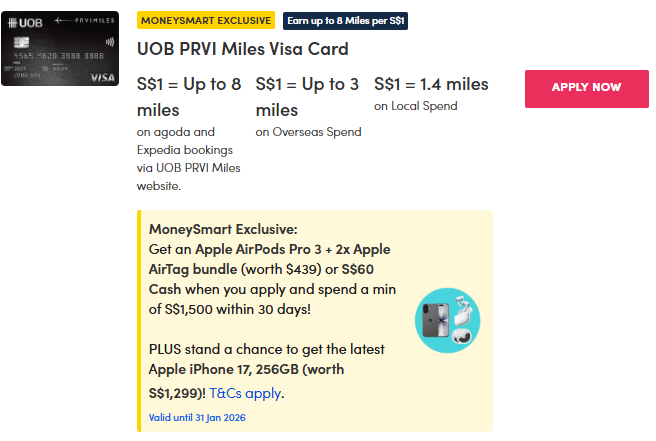Image resolution: width=656 pixels, height=441 pixels.
Task: Click the iPhone and AirPods promo image
Action: pos(447,322)
